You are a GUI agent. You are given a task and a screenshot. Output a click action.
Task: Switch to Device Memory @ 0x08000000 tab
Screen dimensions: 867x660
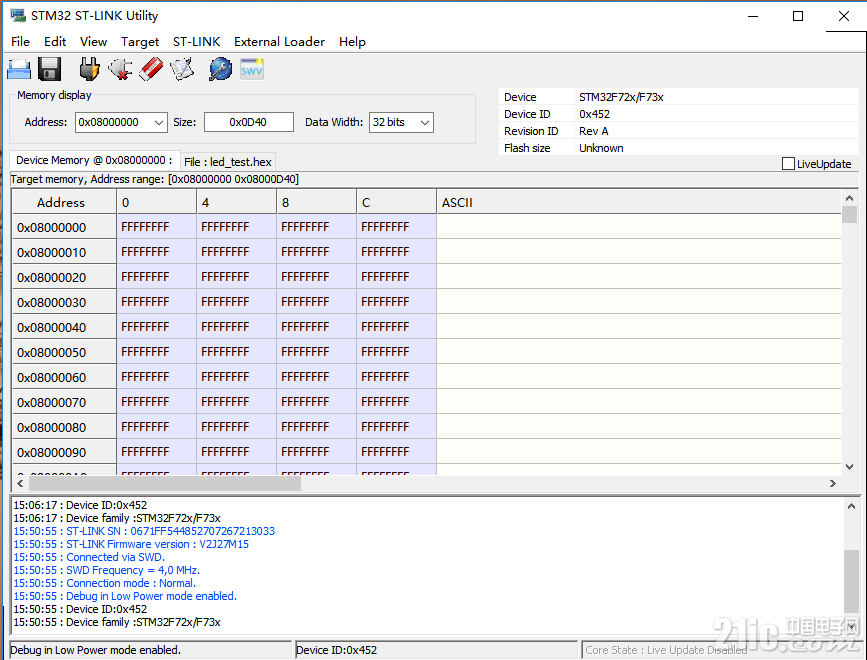pyautogui.click(x=94, y=160)
